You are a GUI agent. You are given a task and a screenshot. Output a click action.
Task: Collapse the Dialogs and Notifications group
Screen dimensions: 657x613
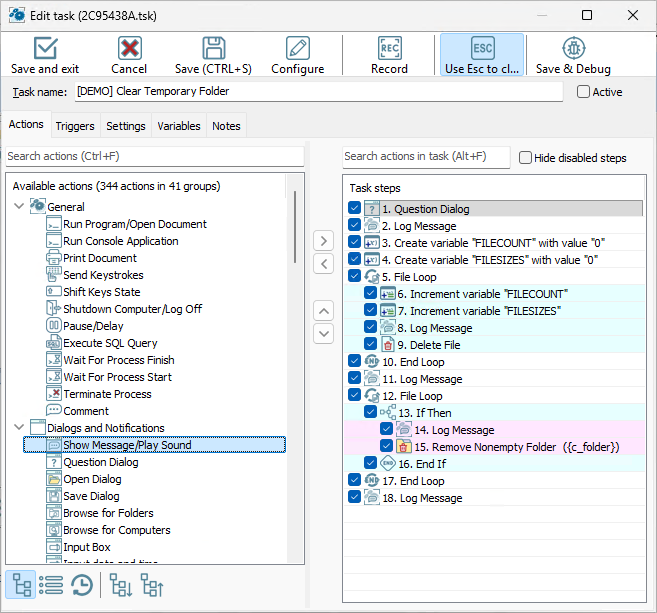coord(19,427)
